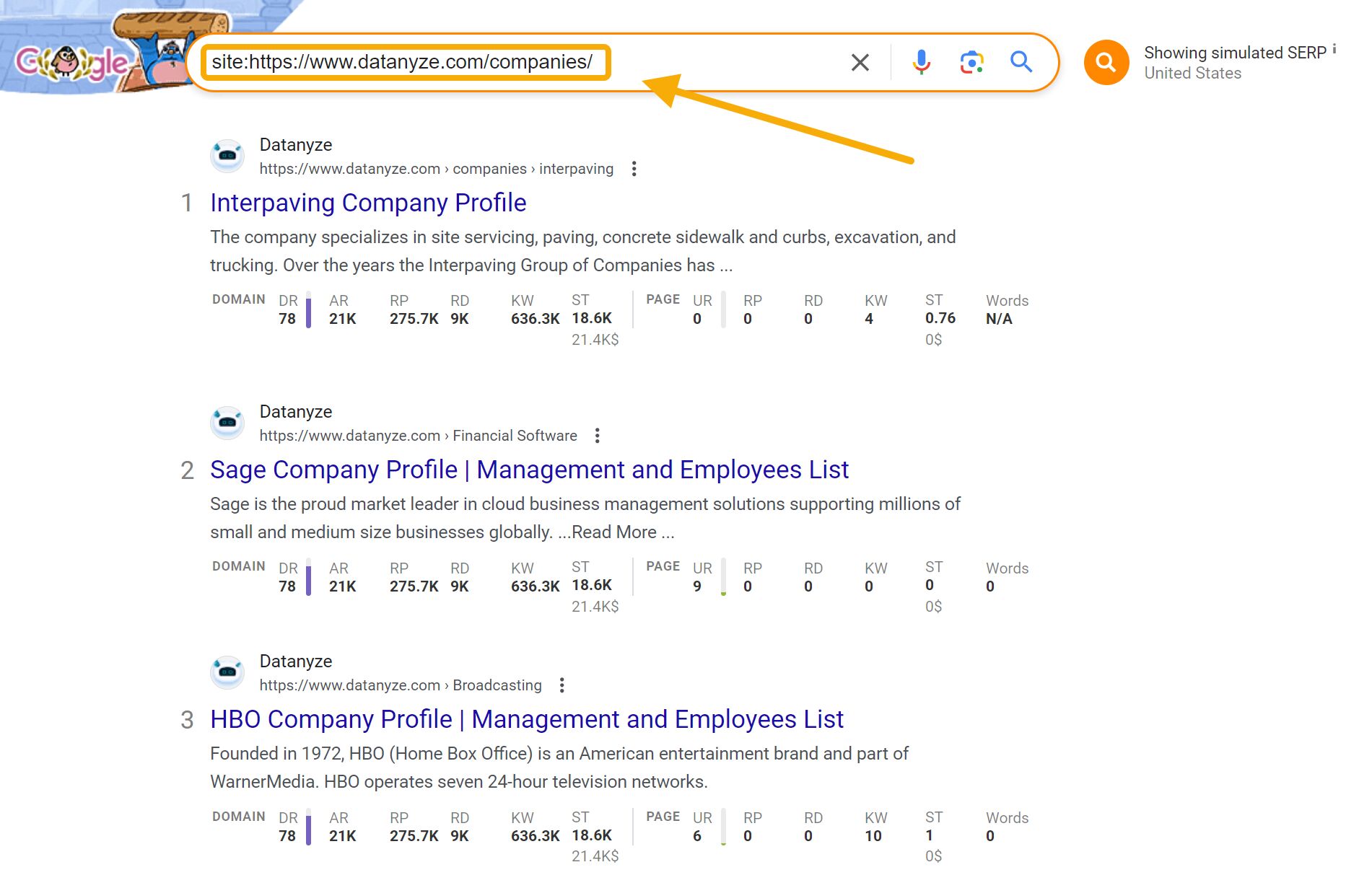Click the voice search microphone icon
Viewport: 1372px width, 888px height.
tap(920, 61)
